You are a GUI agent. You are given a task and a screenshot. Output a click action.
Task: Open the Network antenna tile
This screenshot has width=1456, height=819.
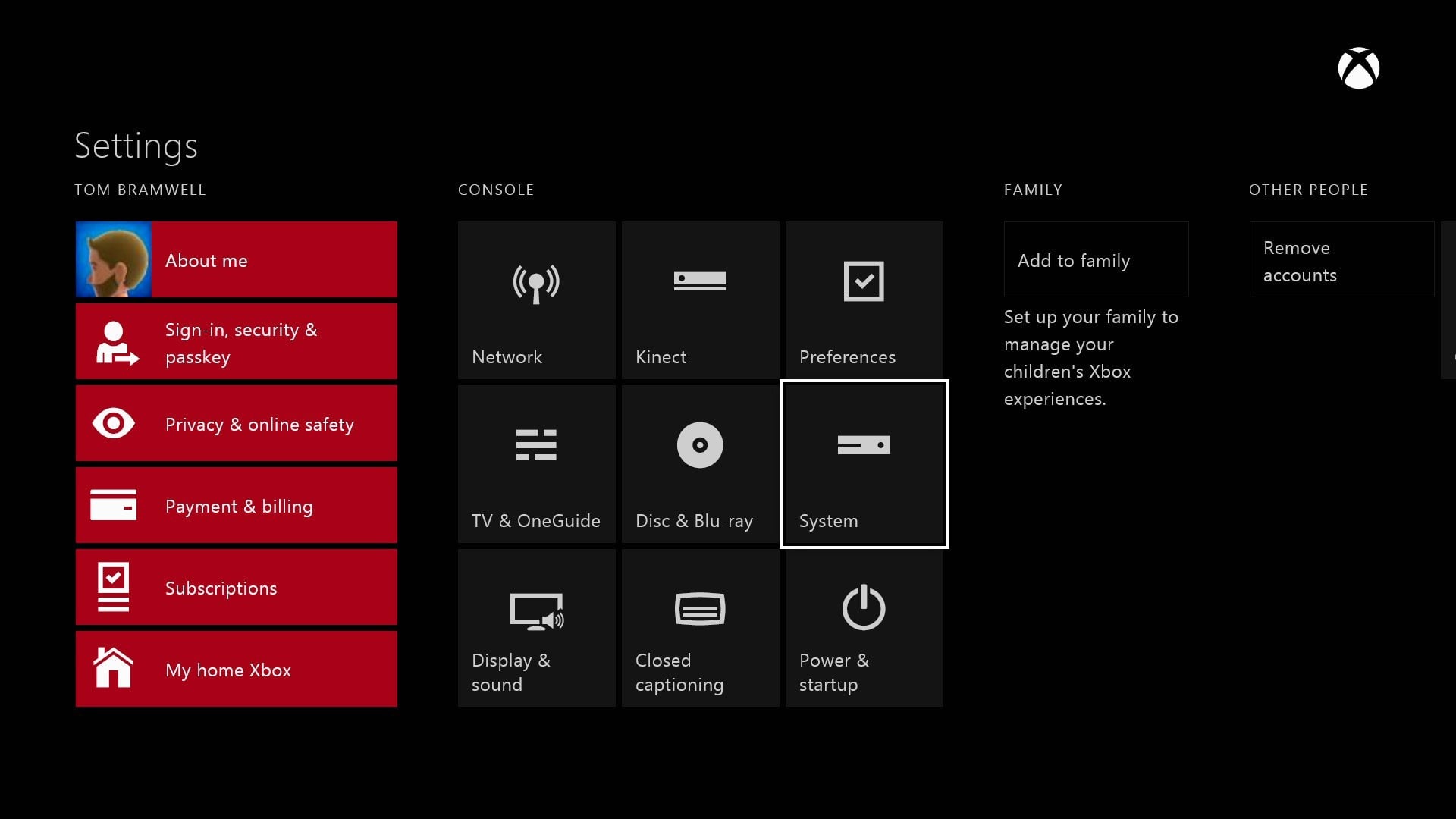[536, 300]
